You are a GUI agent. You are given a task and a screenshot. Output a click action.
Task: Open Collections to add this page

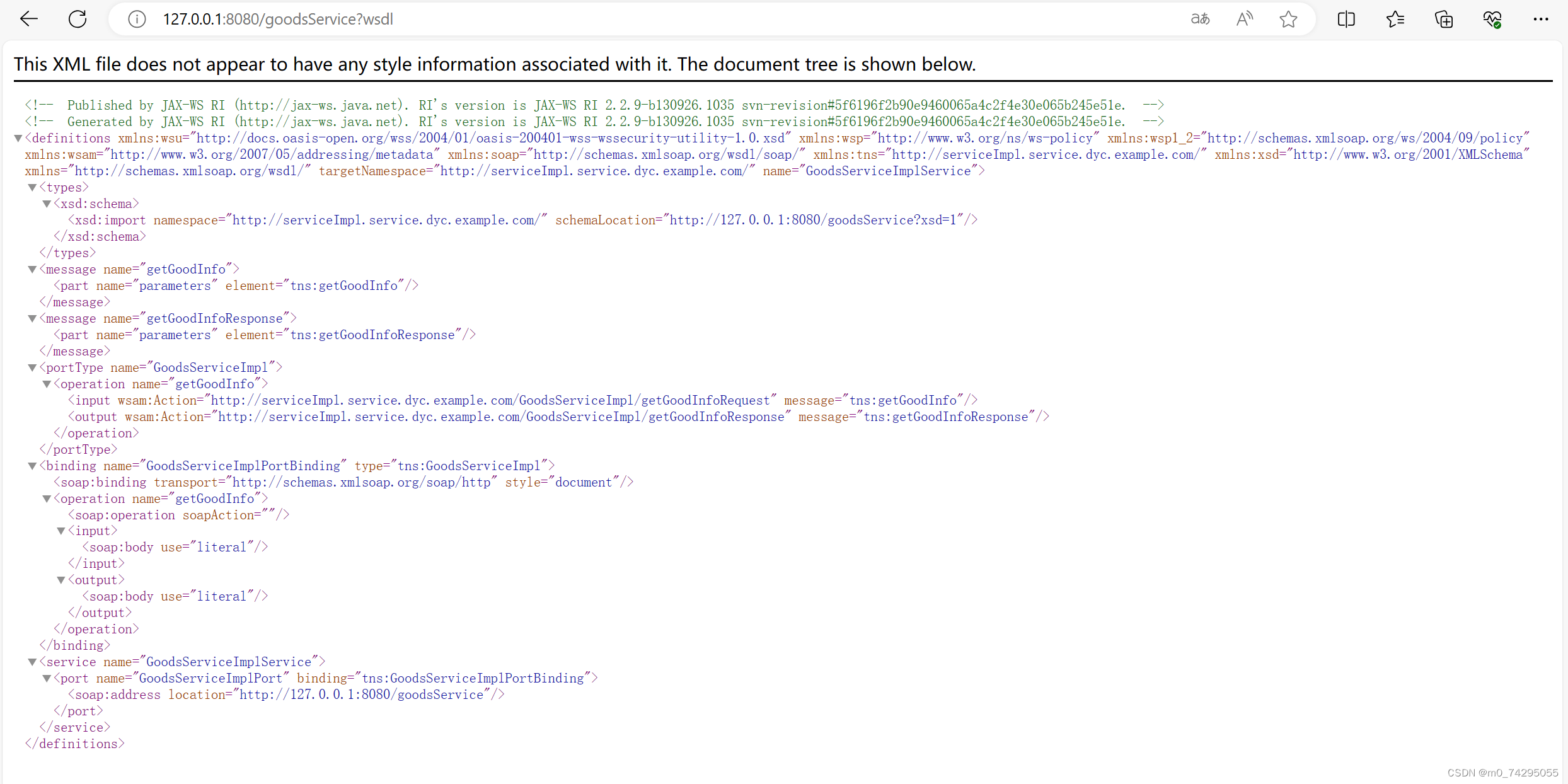tap(1444, 19)
